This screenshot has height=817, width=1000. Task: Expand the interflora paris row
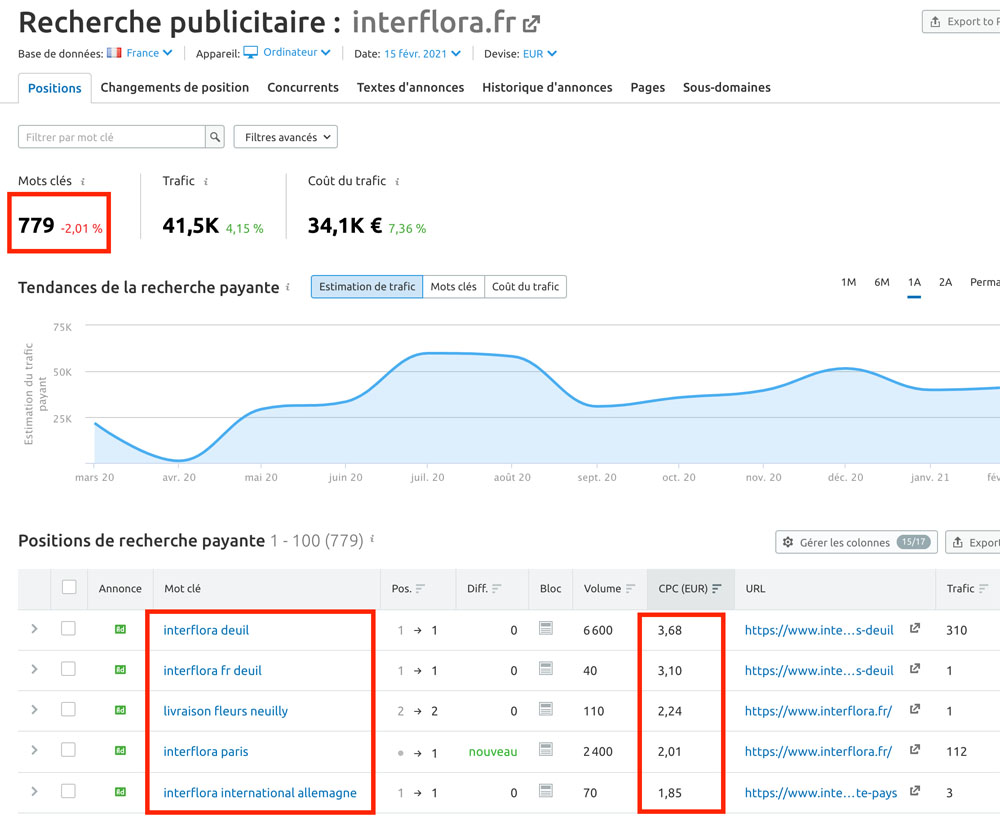(34, 750)
